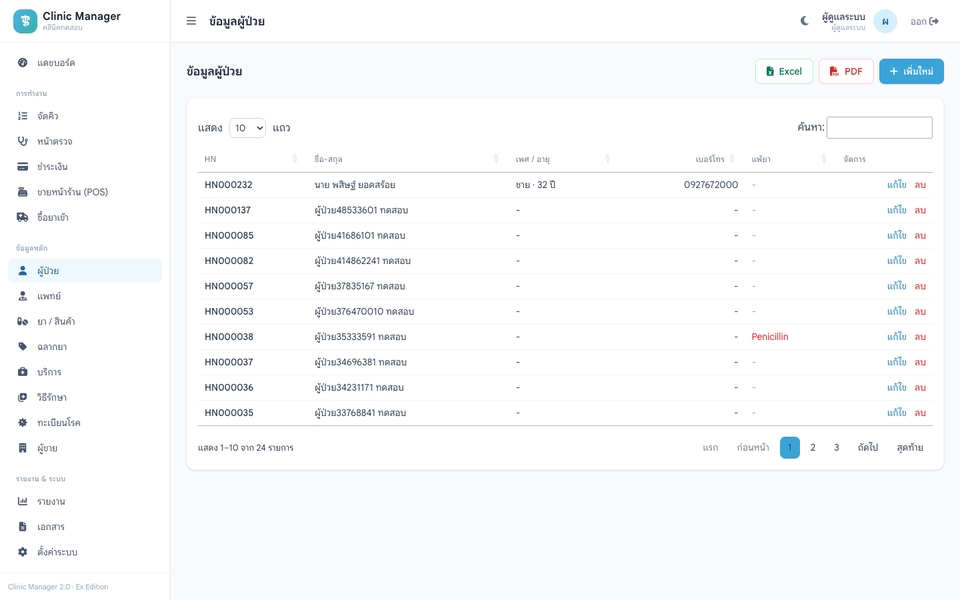The height and width of the screenshot is (600, 960).
Task: Sort the table by the HN column
Action: click(250, 159)
